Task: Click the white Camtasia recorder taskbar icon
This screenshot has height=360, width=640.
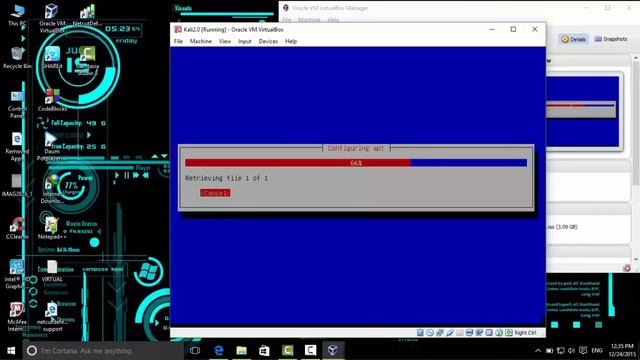Action: pos(310,350)
